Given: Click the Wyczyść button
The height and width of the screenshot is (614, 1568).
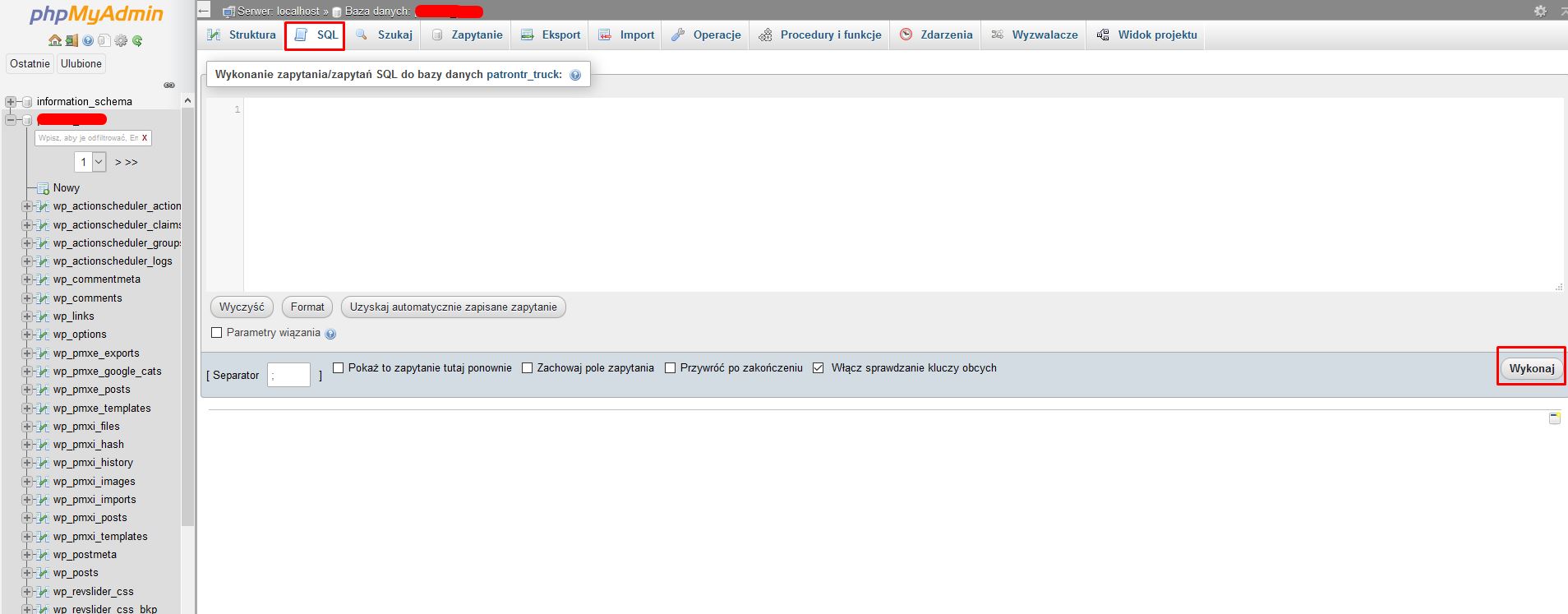Looking at the screenshot, I should [242, 307].
